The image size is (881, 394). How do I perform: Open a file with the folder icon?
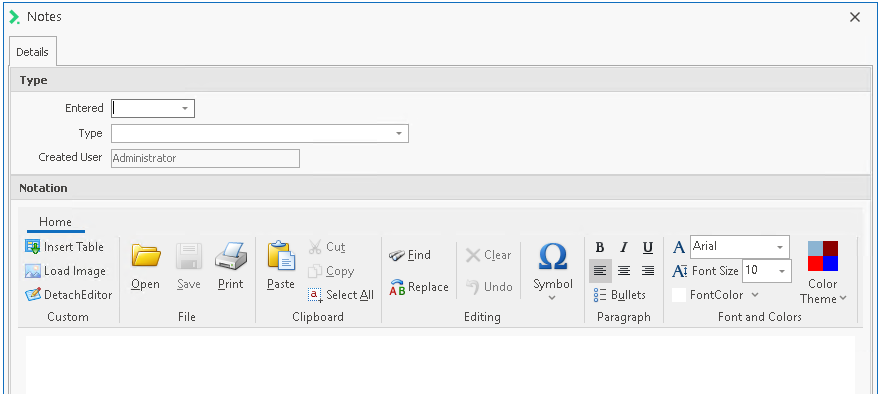(x=146, y=255)
